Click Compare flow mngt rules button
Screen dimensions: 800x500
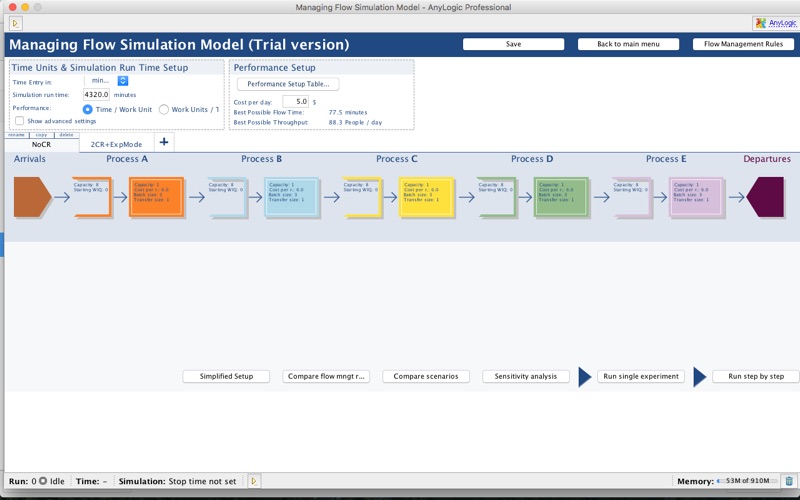point(326,377)
